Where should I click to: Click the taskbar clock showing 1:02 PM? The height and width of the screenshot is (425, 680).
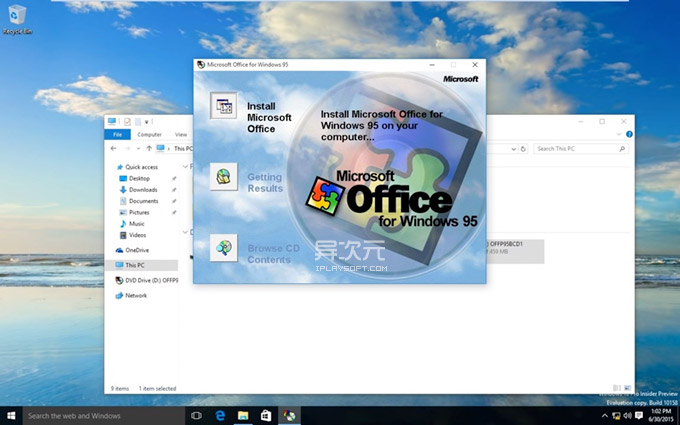tap(661, 415)
